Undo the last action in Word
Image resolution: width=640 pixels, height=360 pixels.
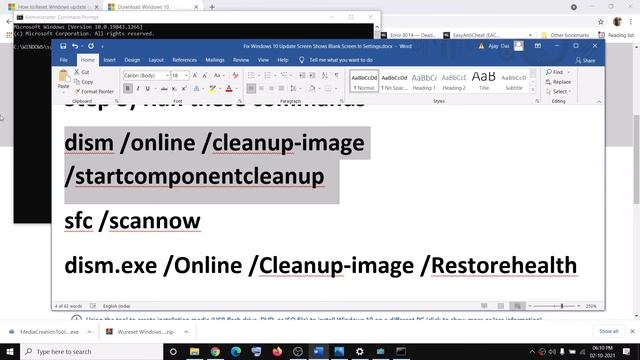click(75, 46)
